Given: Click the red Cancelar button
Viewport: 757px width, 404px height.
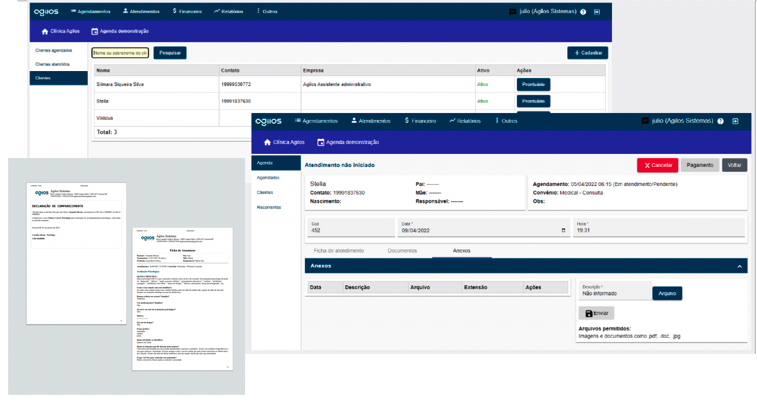Looking at the screenshot, I should [x=657, y=165].
